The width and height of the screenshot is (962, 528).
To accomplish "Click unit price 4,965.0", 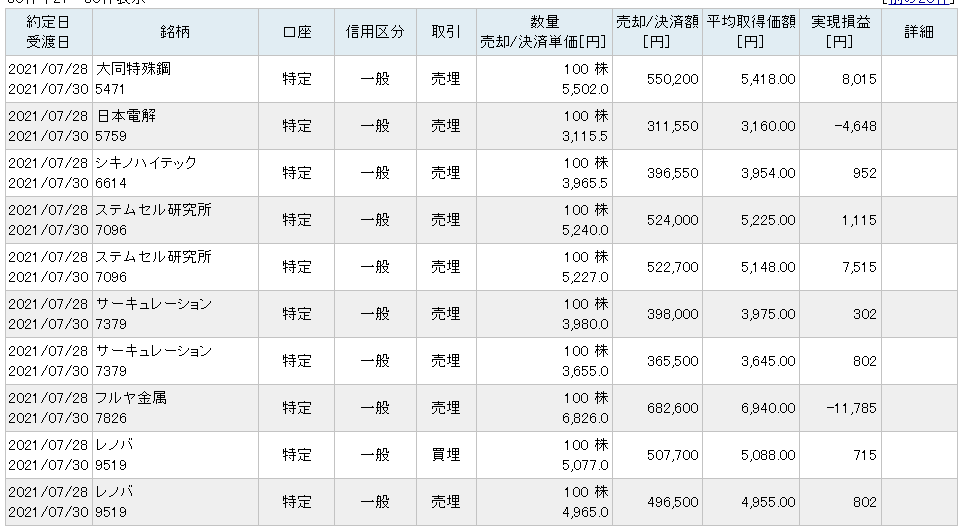I will [x=585, y=512].
